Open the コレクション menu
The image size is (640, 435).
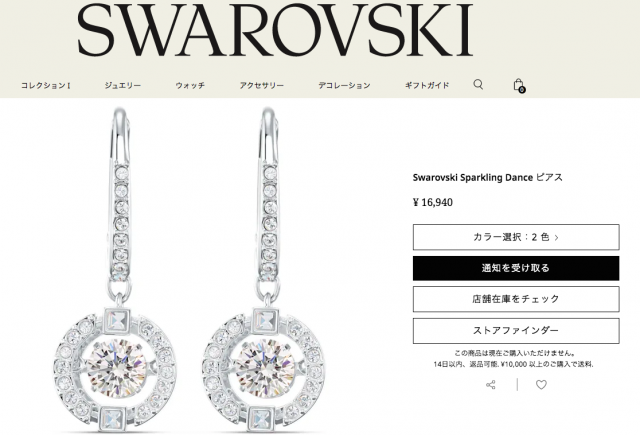(46, 85)
